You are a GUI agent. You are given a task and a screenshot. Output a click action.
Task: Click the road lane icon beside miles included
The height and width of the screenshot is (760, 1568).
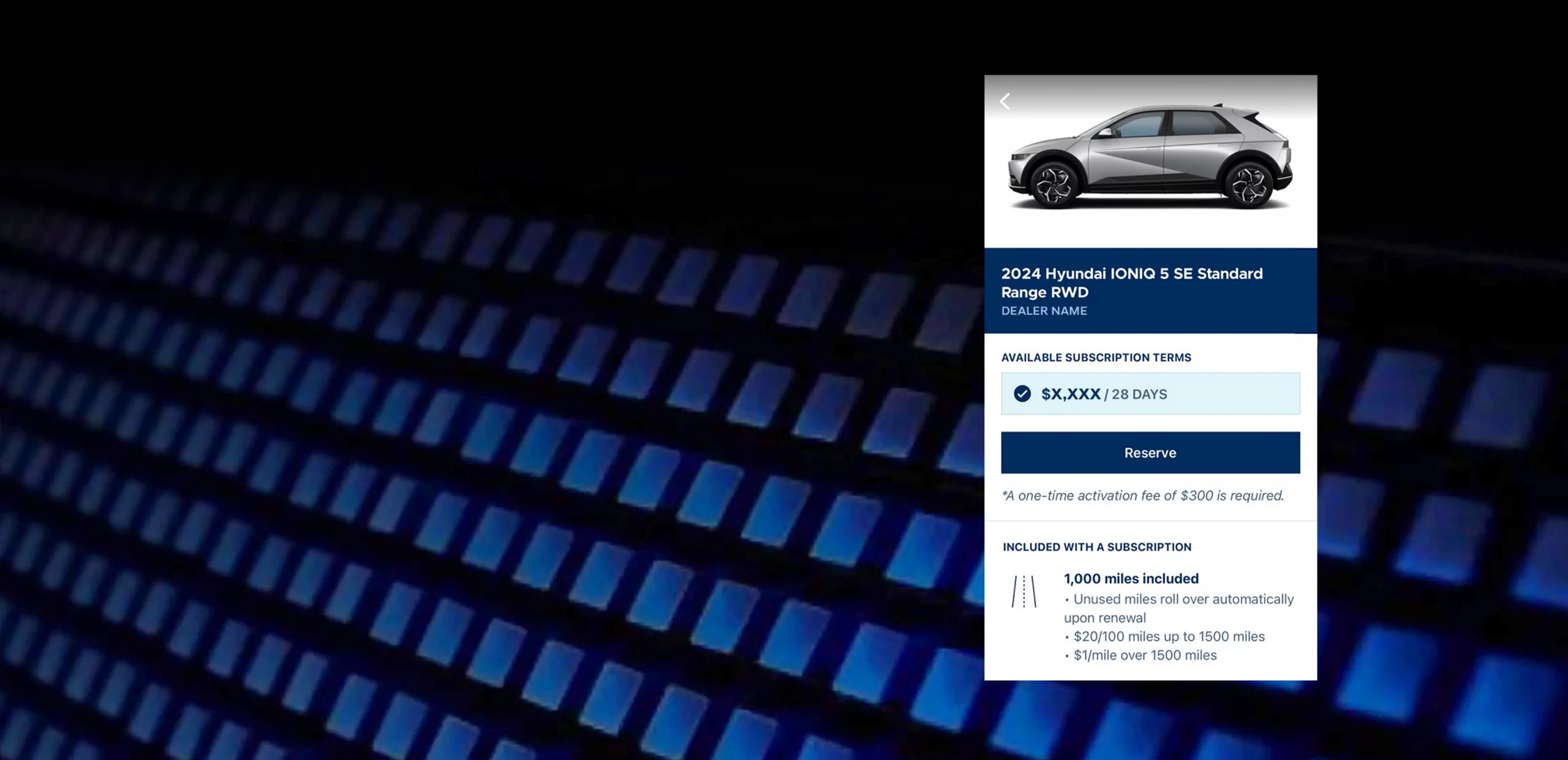(x=1023, y=591)
